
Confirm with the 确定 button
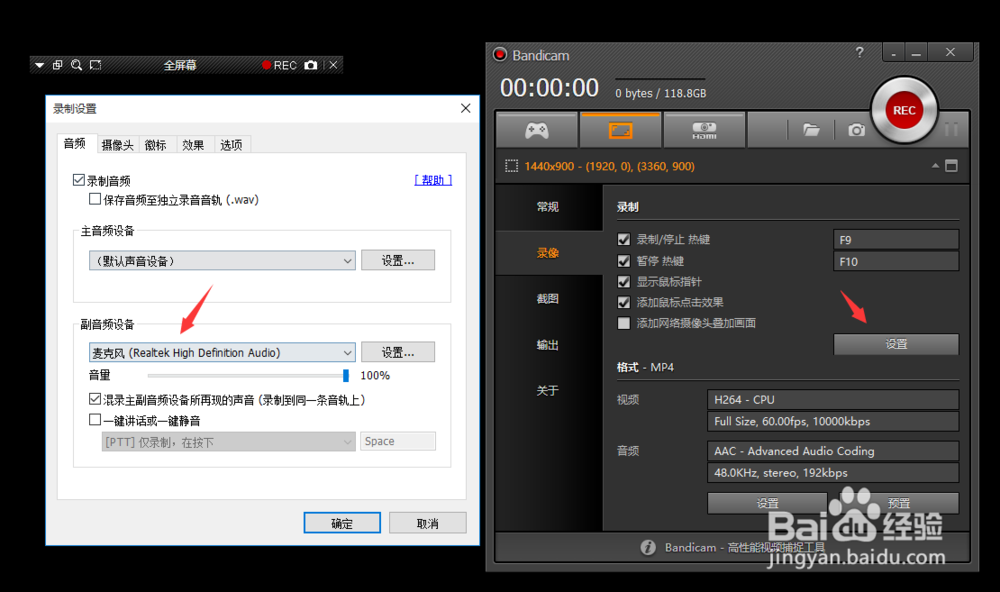(x=342, y=523)
